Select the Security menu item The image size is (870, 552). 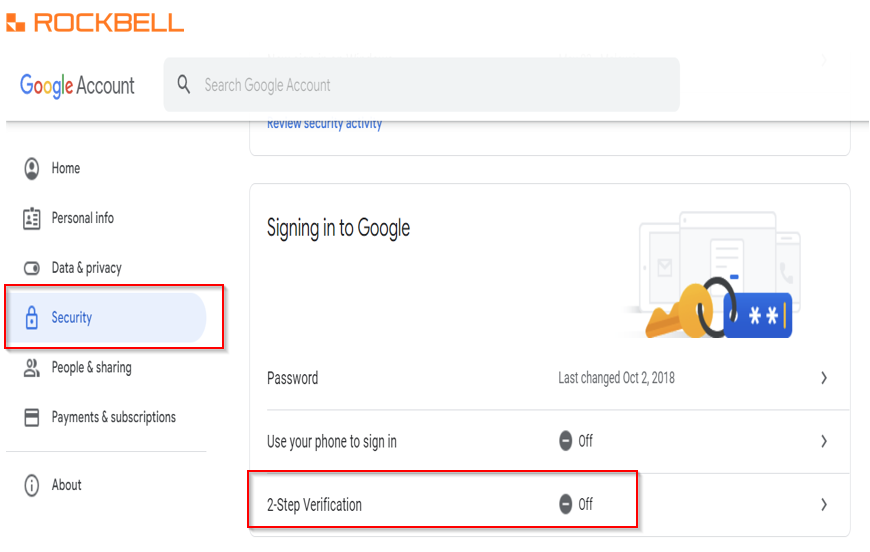[x=106, y=318]
